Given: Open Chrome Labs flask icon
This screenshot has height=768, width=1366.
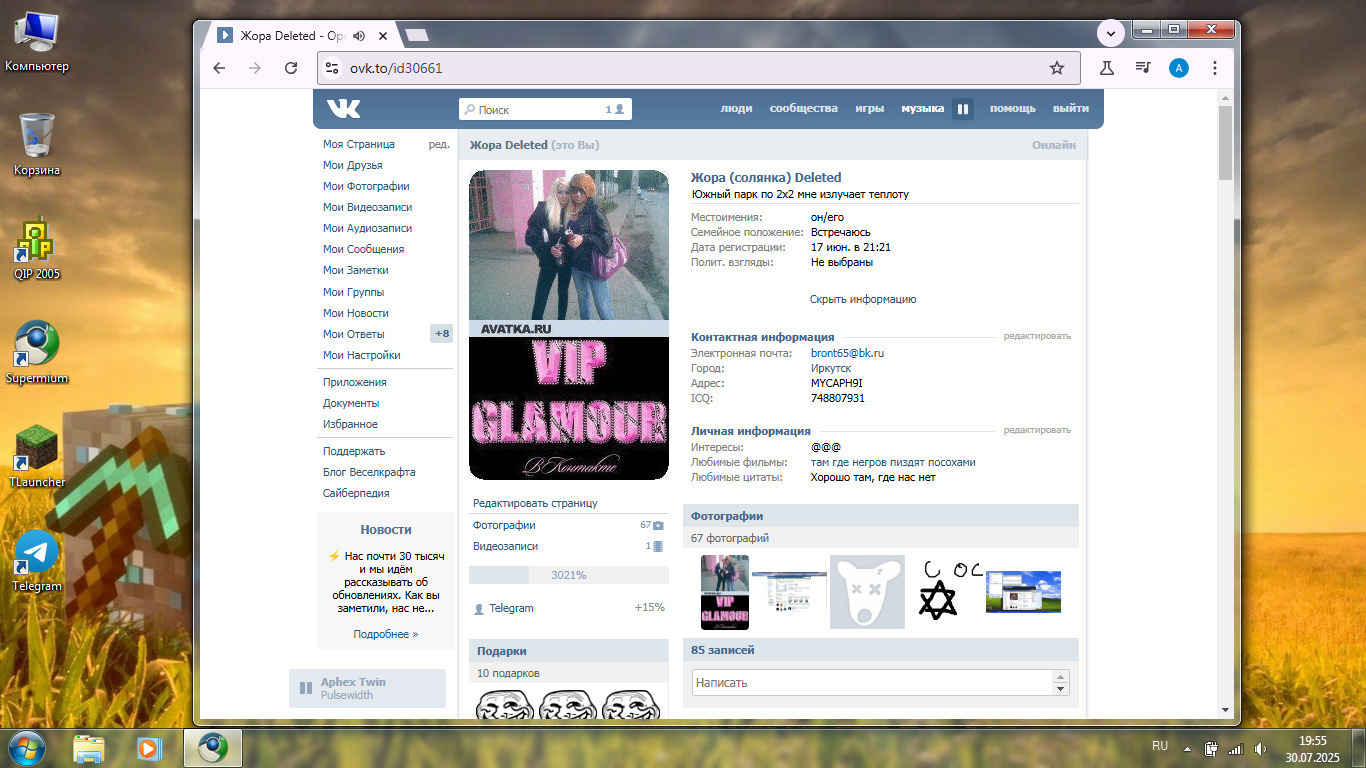Looking at the screenshot, I should tap(1107, 68).
